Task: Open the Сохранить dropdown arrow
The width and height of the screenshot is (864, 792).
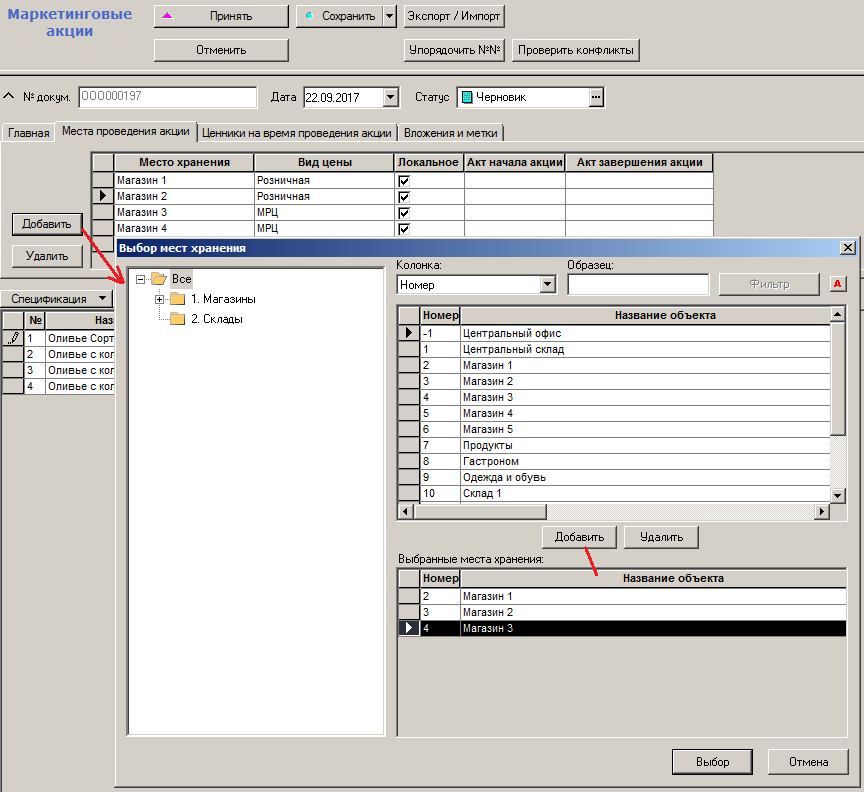Action: coord(390,16)
